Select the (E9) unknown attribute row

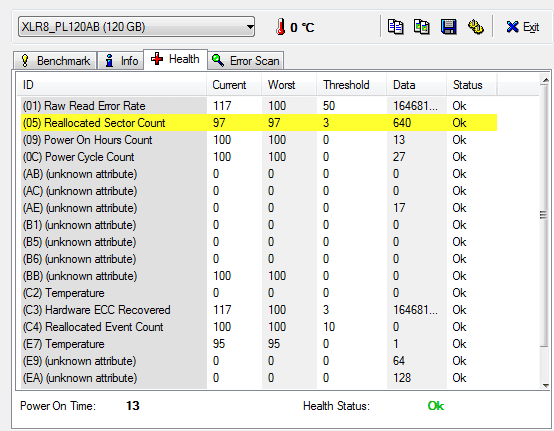point(259,361)
